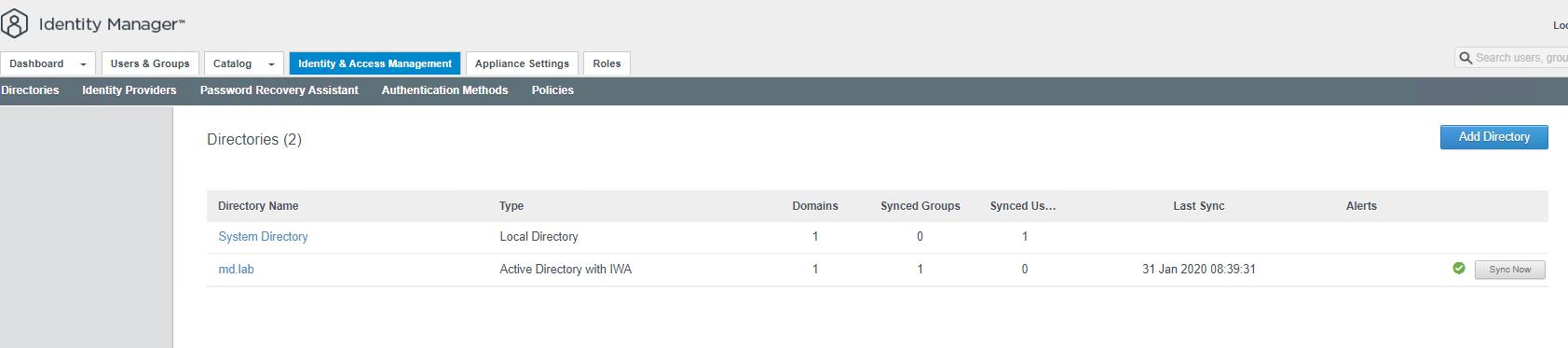Click the Local Directory type cell

tap(539, 237)
